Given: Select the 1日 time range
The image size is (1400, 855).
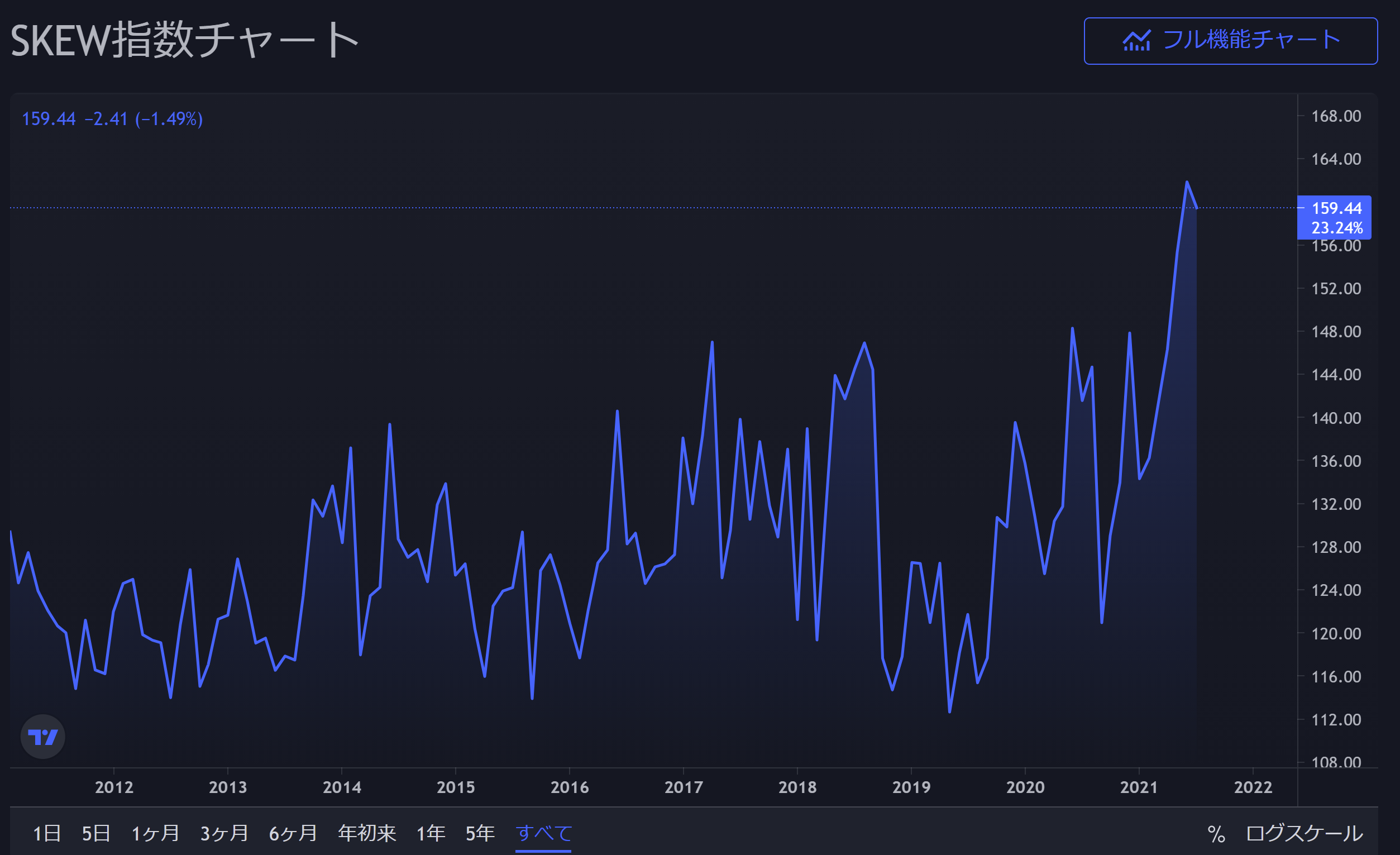Looking at the screenshot, I should pyautogui.click(x=46, y=833).
